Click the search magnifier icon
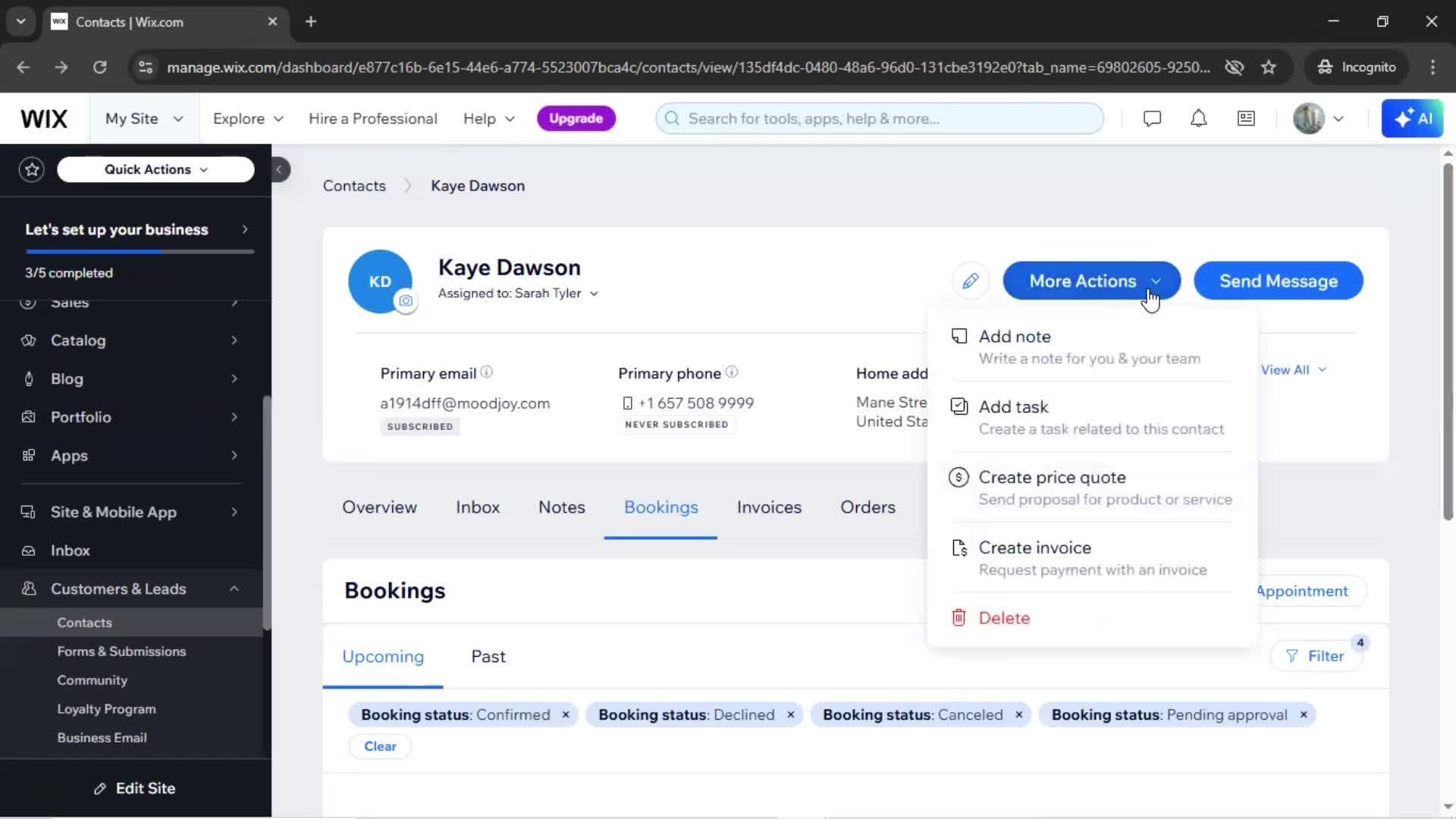This screenshot has height=819, width=1456. [x=672, y=118]
